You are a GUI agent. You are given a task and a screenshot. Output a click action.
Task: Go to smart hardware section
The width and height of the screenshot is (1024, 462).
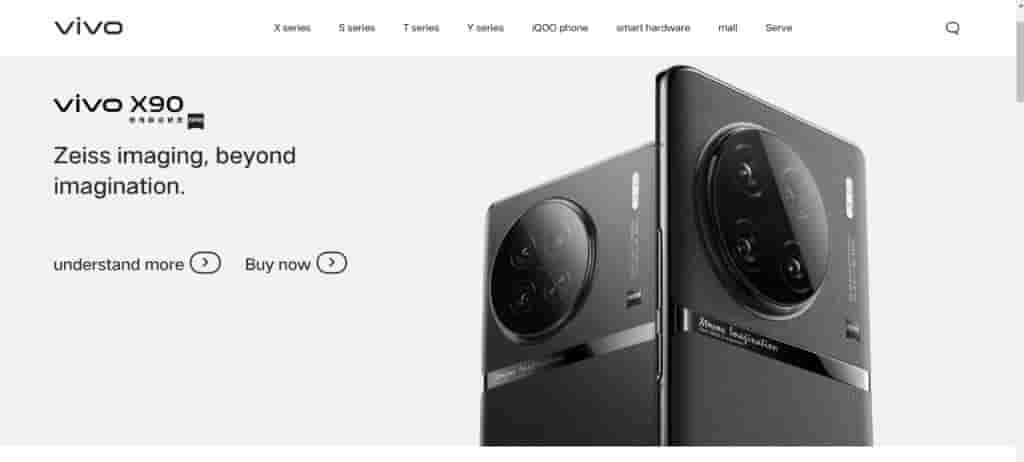[x=653, y=28]
